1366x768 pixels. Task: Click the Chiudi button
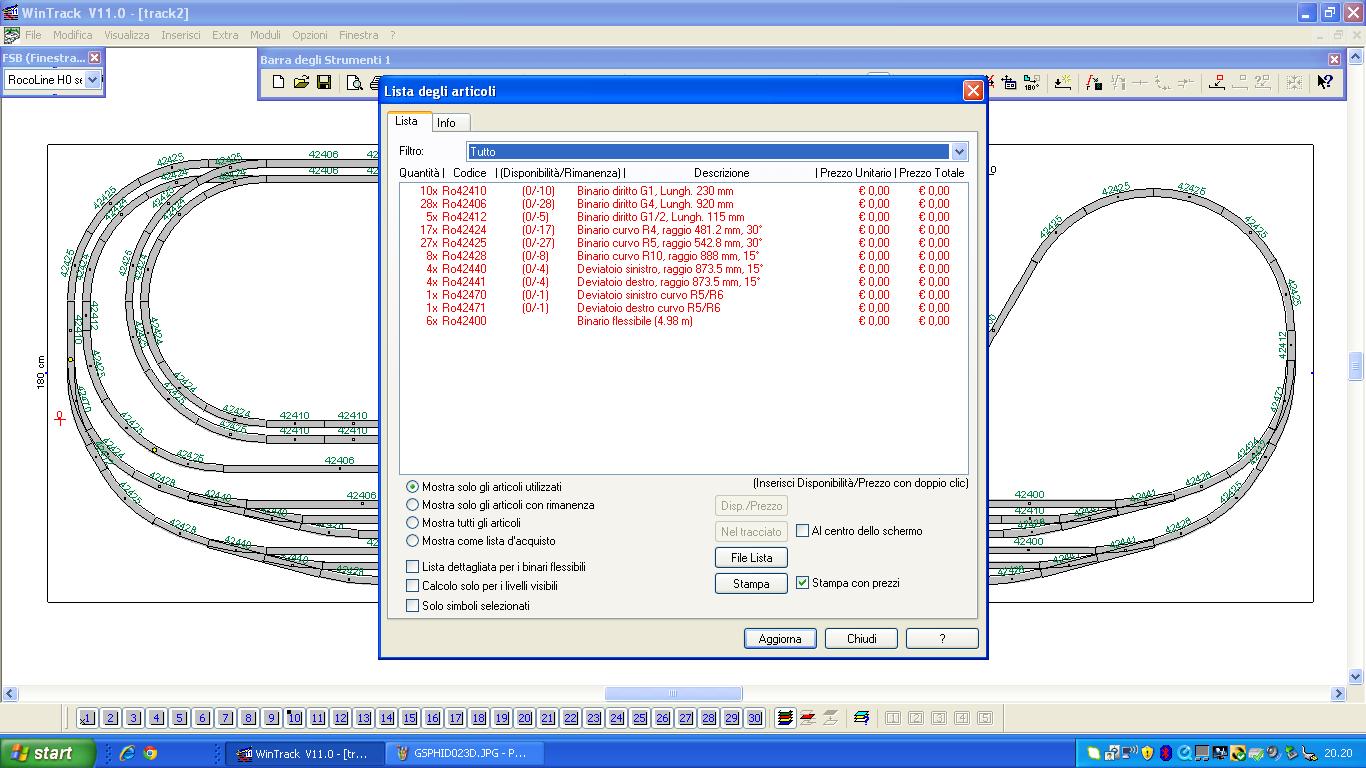[x=862, y=639]
